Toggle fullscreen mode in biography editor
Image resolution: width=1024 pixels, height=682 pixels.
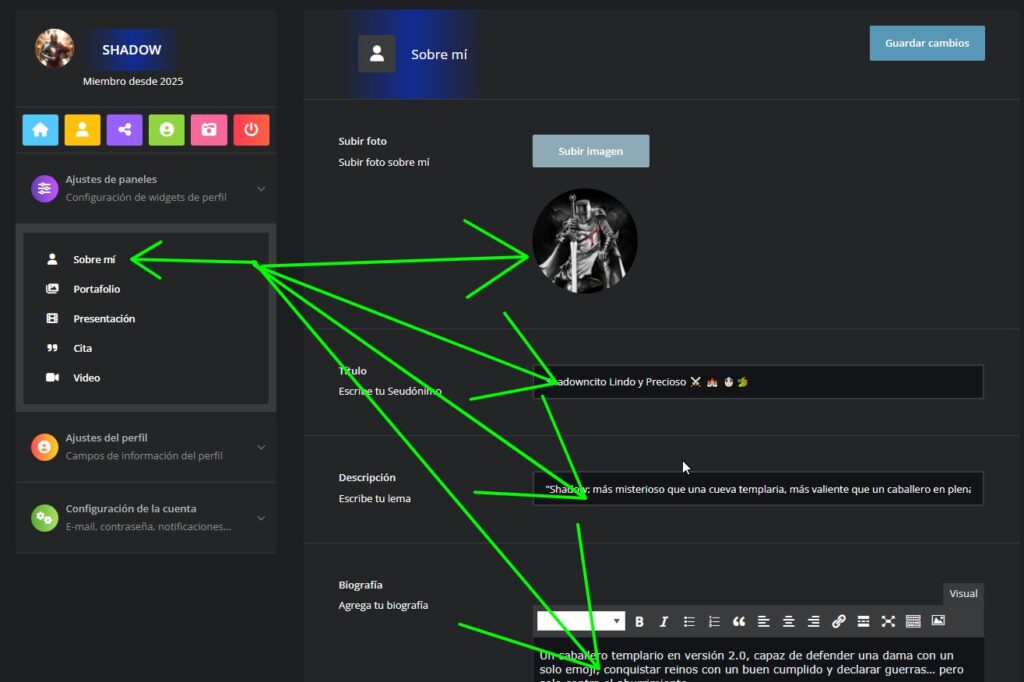point(888,622)
